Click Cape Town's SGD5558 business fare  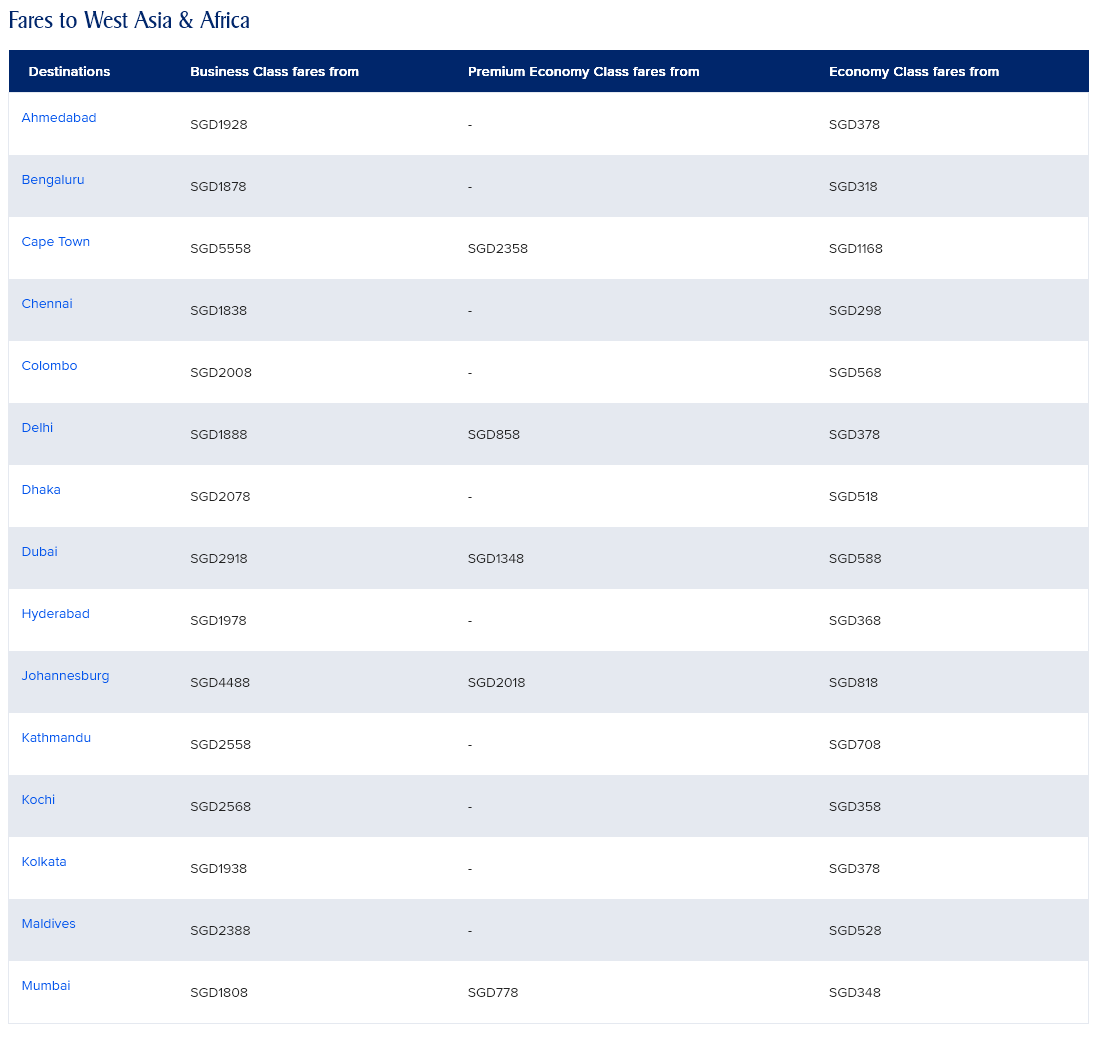click(220, 249)
